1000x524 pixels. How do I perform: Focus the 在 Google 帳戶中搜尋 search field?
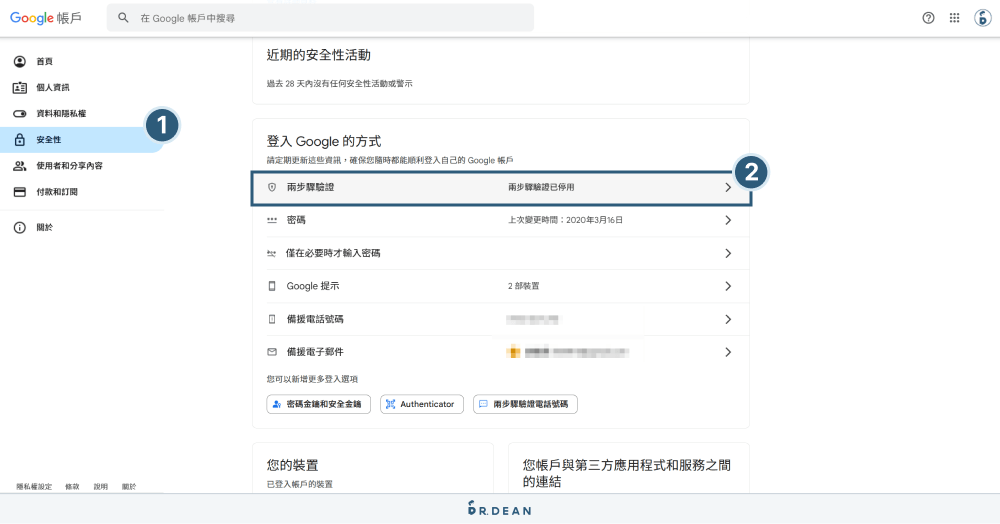point(320,18)
